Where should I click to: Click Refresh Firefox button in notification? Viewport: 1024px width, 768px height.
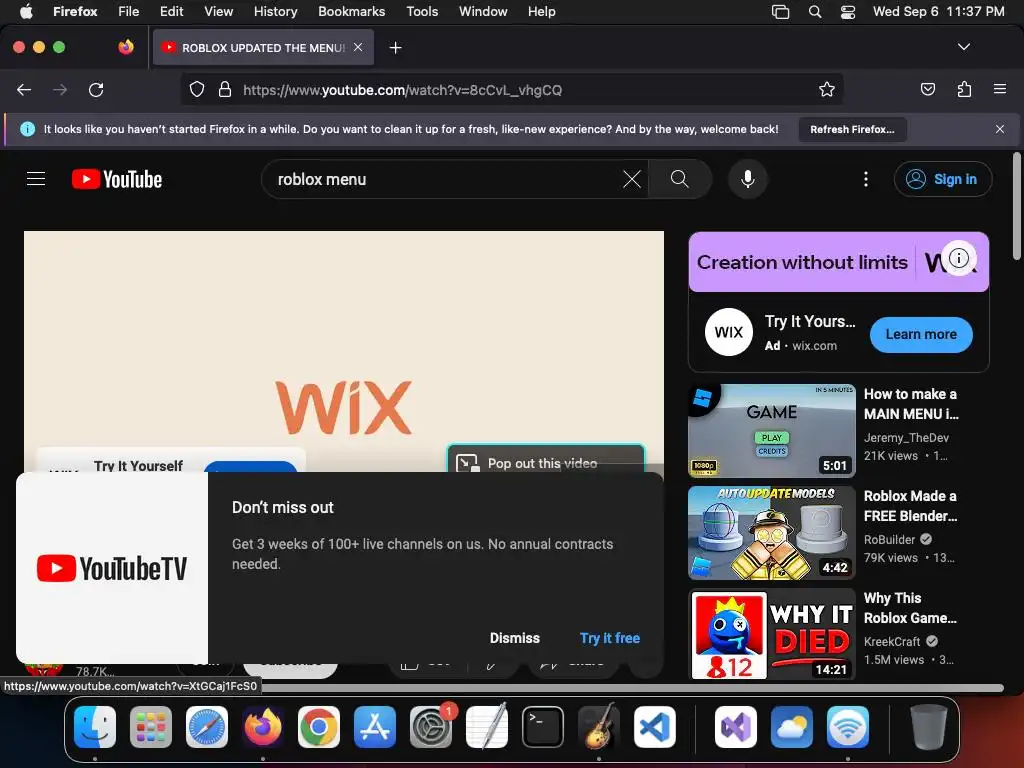tap(852, 129)
